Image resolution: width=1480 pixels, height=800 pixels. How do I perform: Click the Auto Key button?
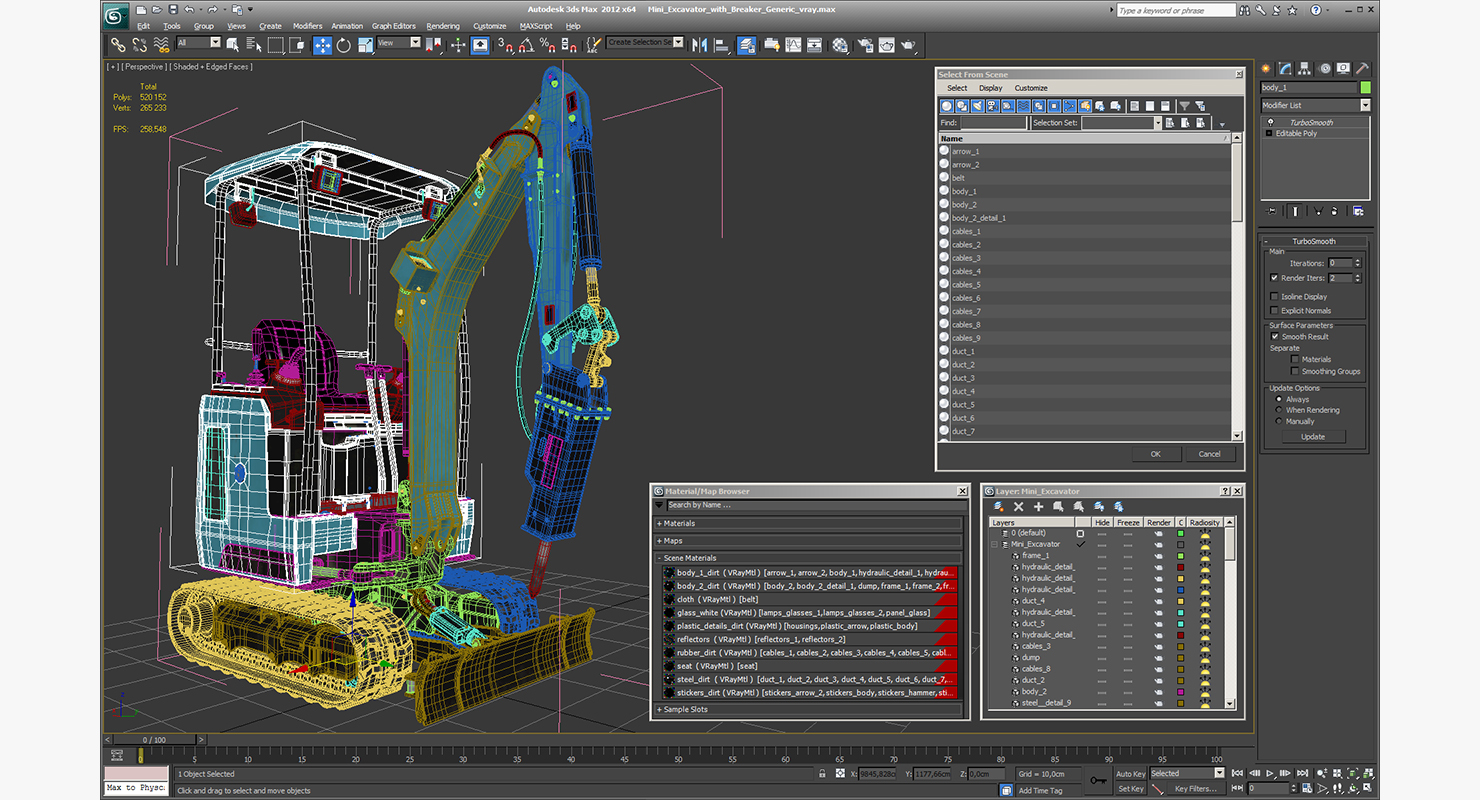(x=1129, y=773)
